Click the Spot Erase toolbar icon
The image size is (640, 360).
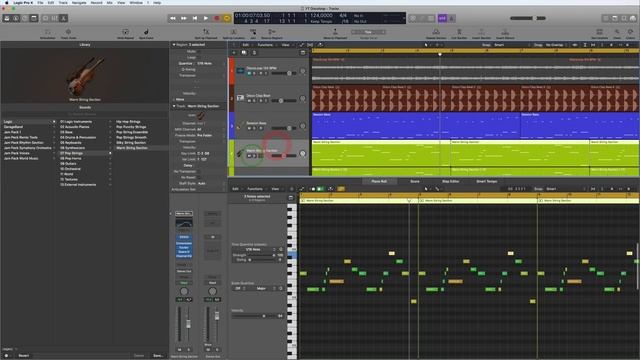[x=146, y=33]
